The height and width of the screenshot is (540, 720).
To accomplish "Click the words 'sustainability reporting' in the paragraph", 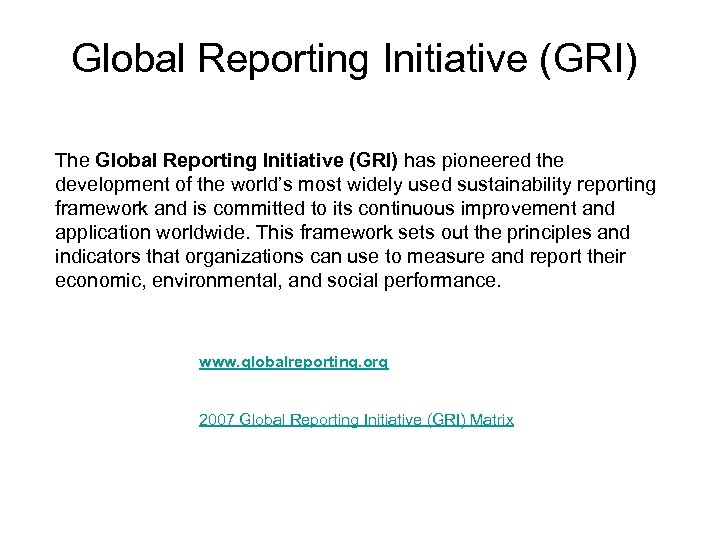I will tap(557, 185).
